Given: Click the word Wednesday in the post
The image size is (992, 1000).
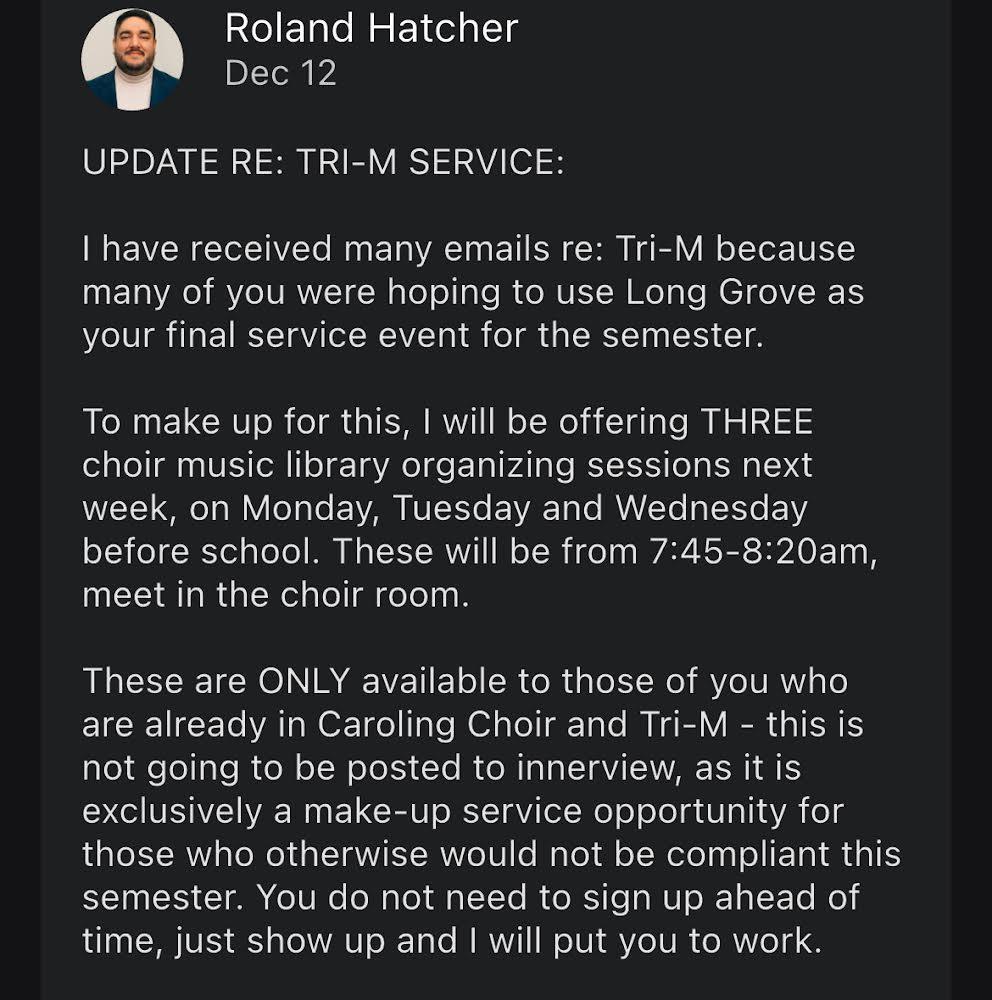Looking at the screenshot, I should [711, 508].
